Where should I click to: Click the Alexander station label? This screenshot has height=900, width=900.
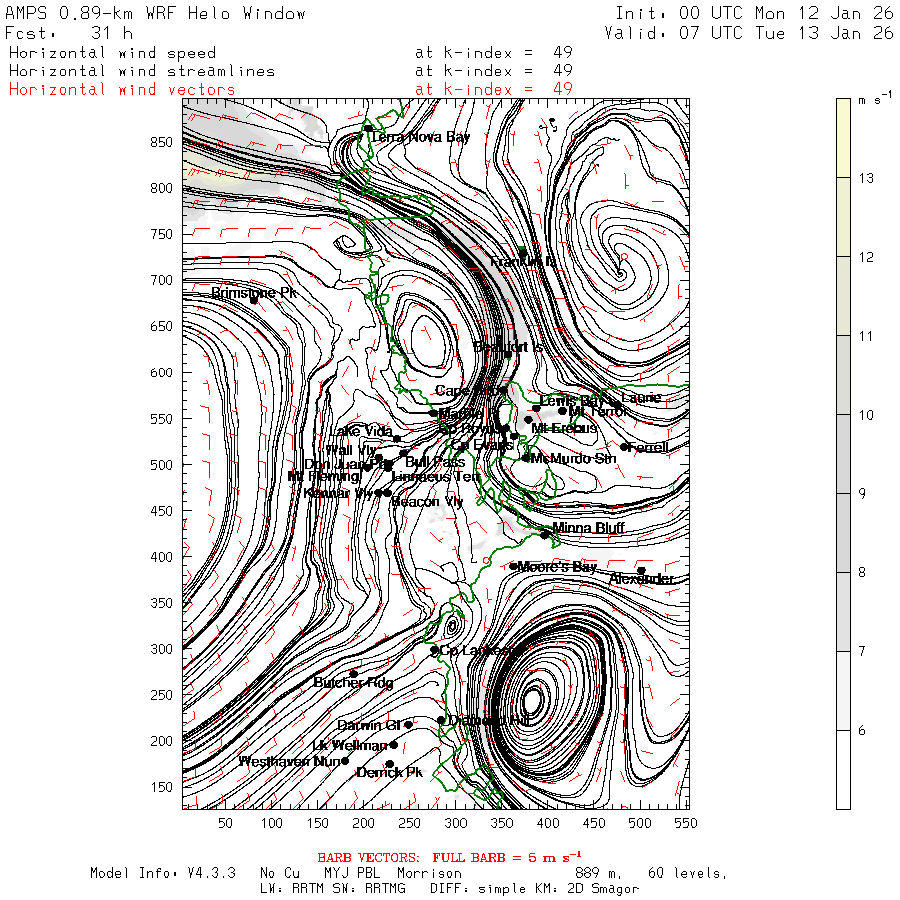(641, 579)
